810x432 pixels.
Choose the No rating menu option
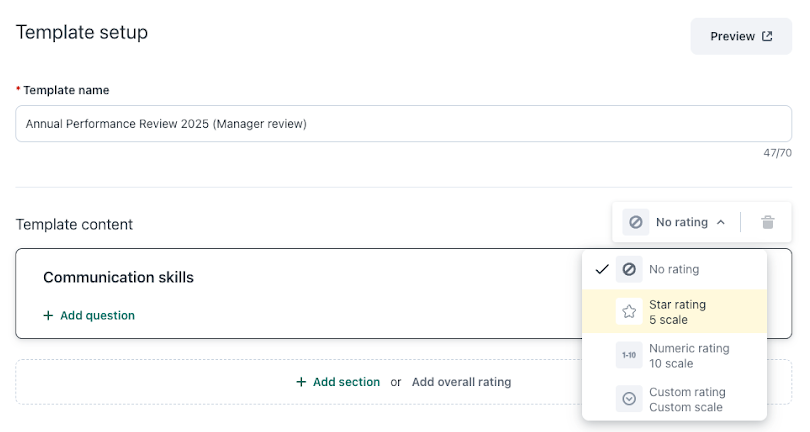674,269
